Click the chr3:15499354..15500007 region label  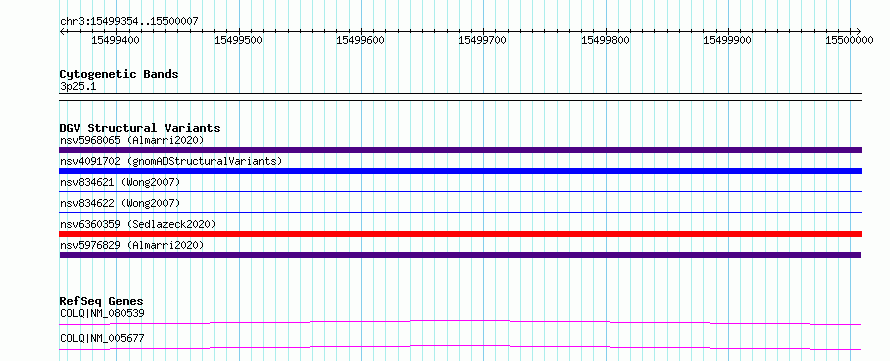pos(129,21)
